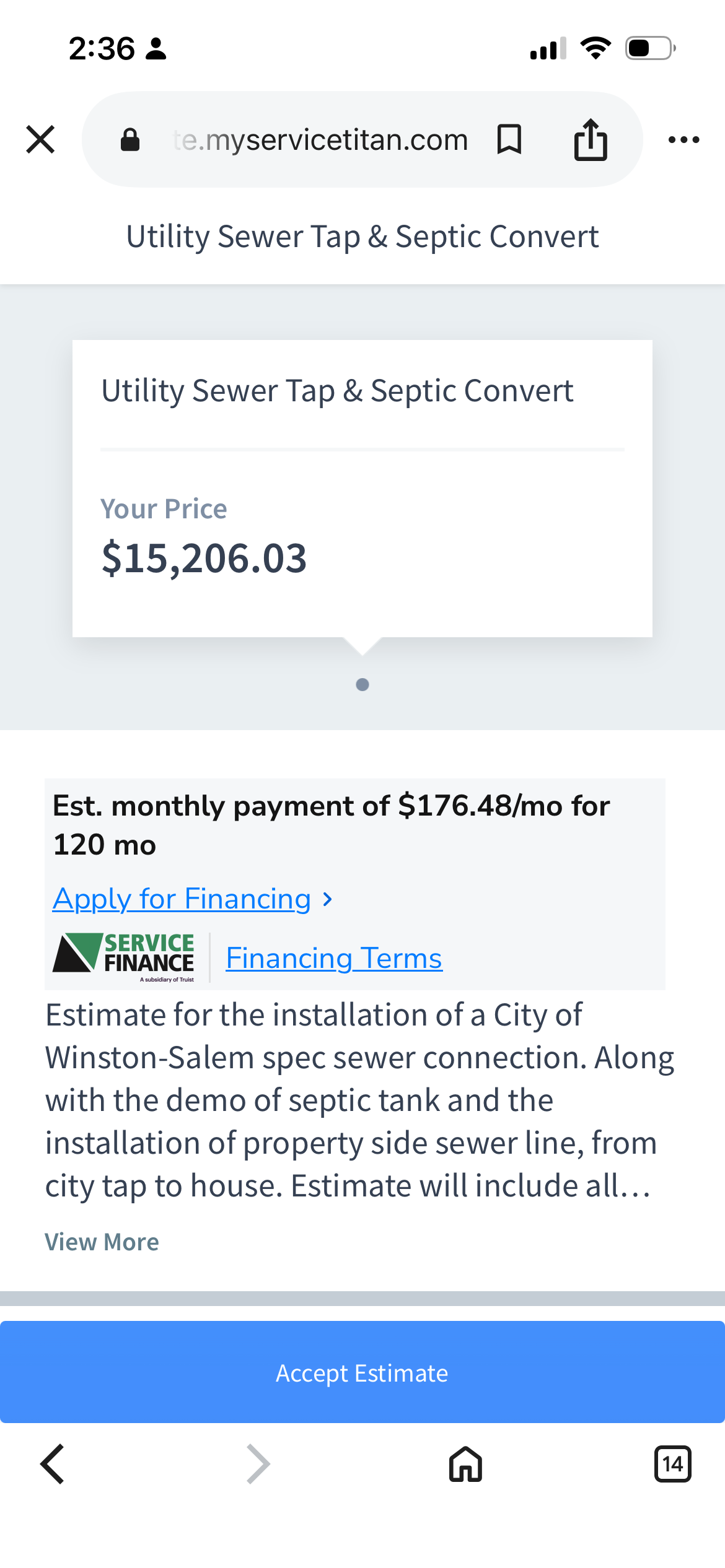The height and width of the screenshot is (1568, 725).
Task: Expand description with View More
Action: tap(102, 1242)
